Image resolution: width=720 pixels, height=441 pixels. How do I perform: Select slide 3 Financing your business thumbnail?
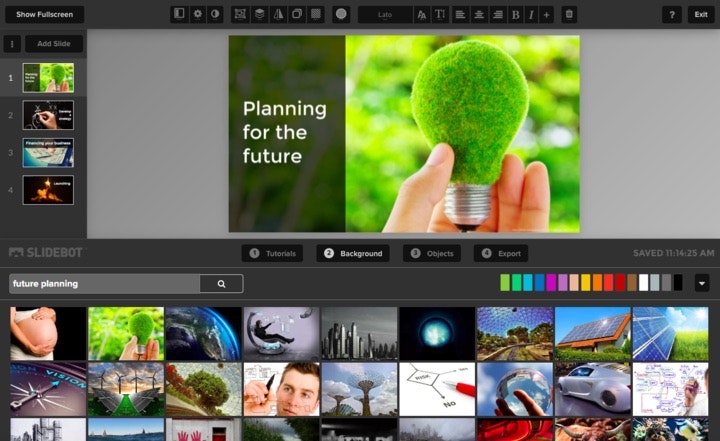(x=48, y=153)
